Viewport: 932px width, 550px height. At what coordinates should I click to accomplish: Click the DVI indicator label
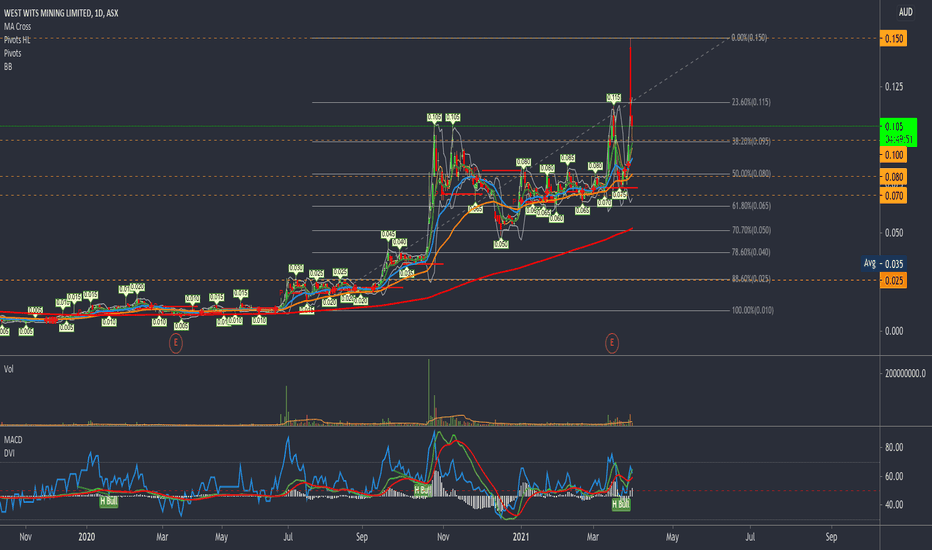[x=9, y=453]
